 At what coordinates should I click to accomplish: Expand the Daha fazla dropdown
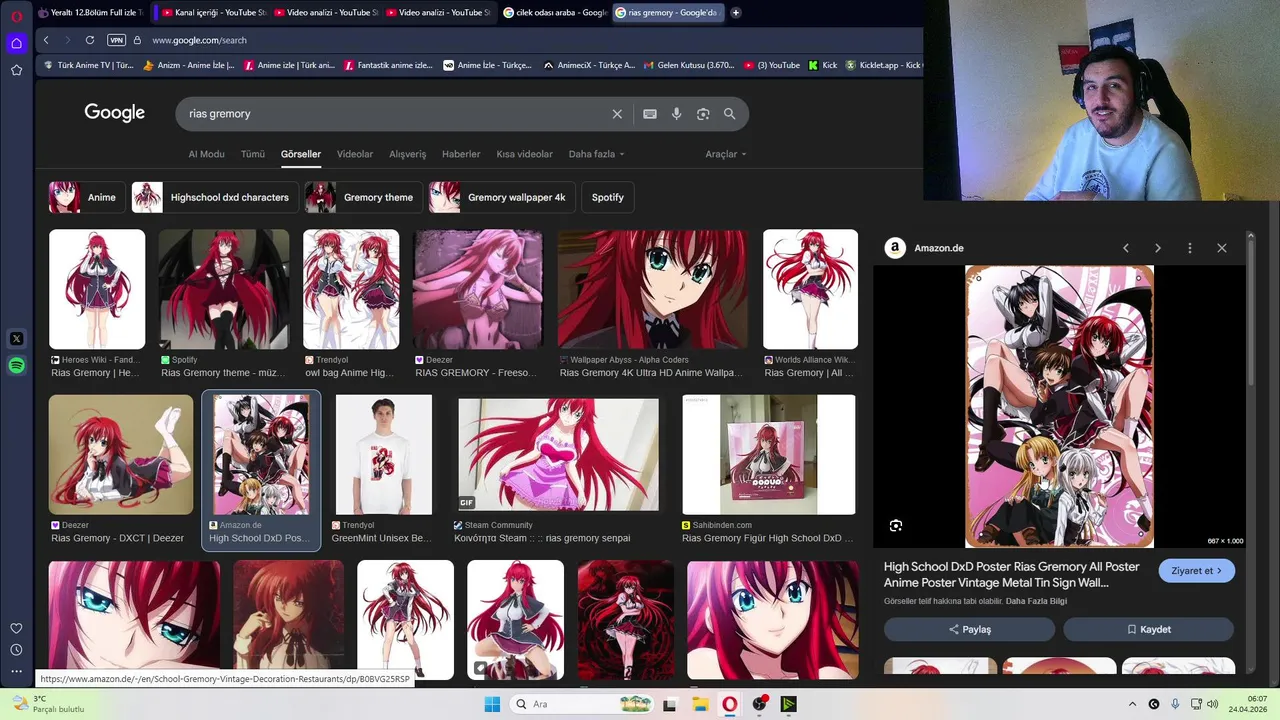tap(596, 154)
